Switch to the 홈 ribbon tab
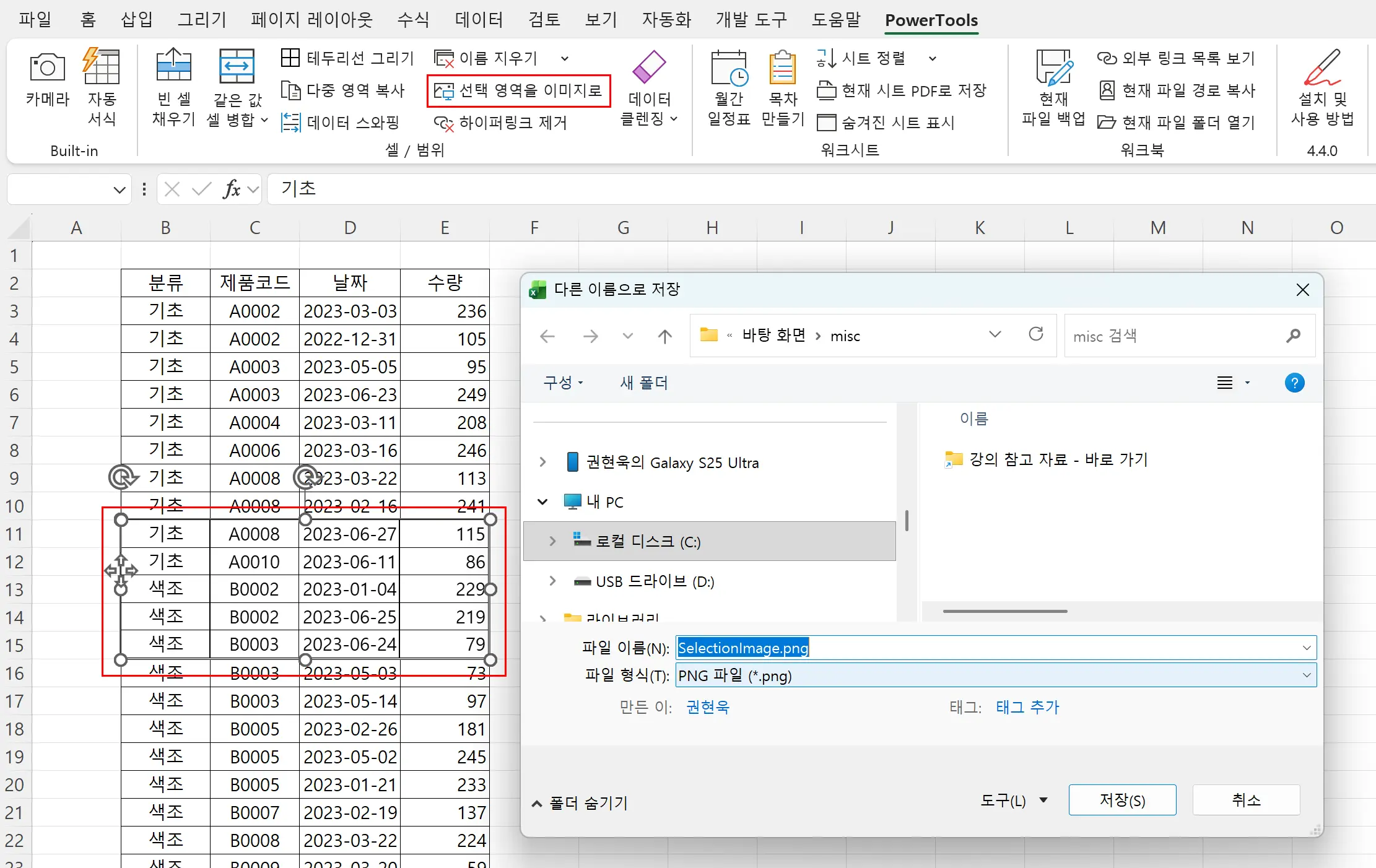This screenshot has height=868, width=1376. pyautogui.click(x=87, y=19)
